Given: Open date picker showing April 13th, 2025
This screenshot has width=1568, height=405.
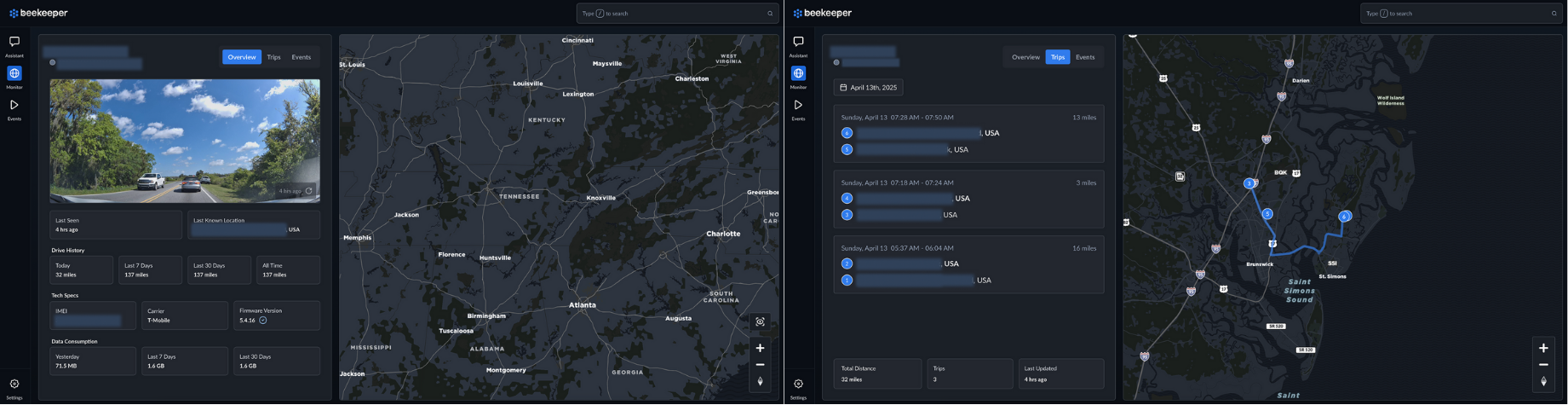Looking at the screenshot, I should coord(868,87).
